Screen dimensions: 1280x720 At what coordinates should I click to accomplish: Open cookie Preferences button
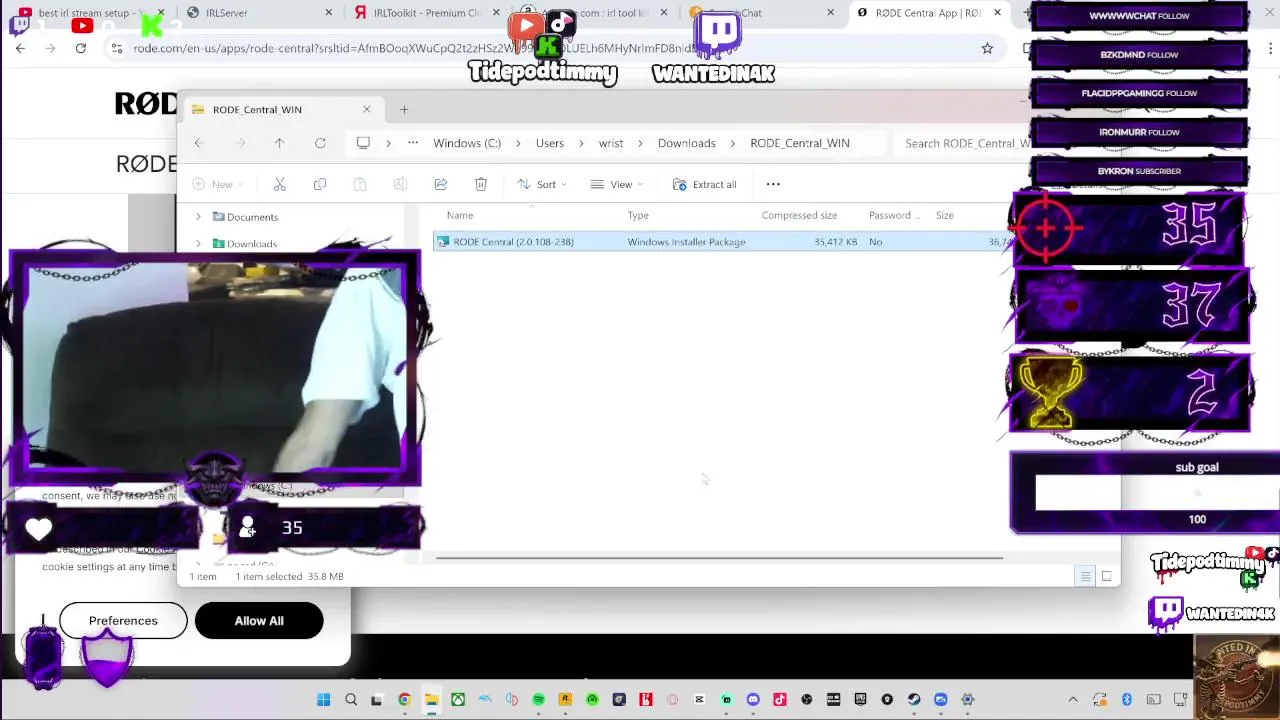coord(123,621)
